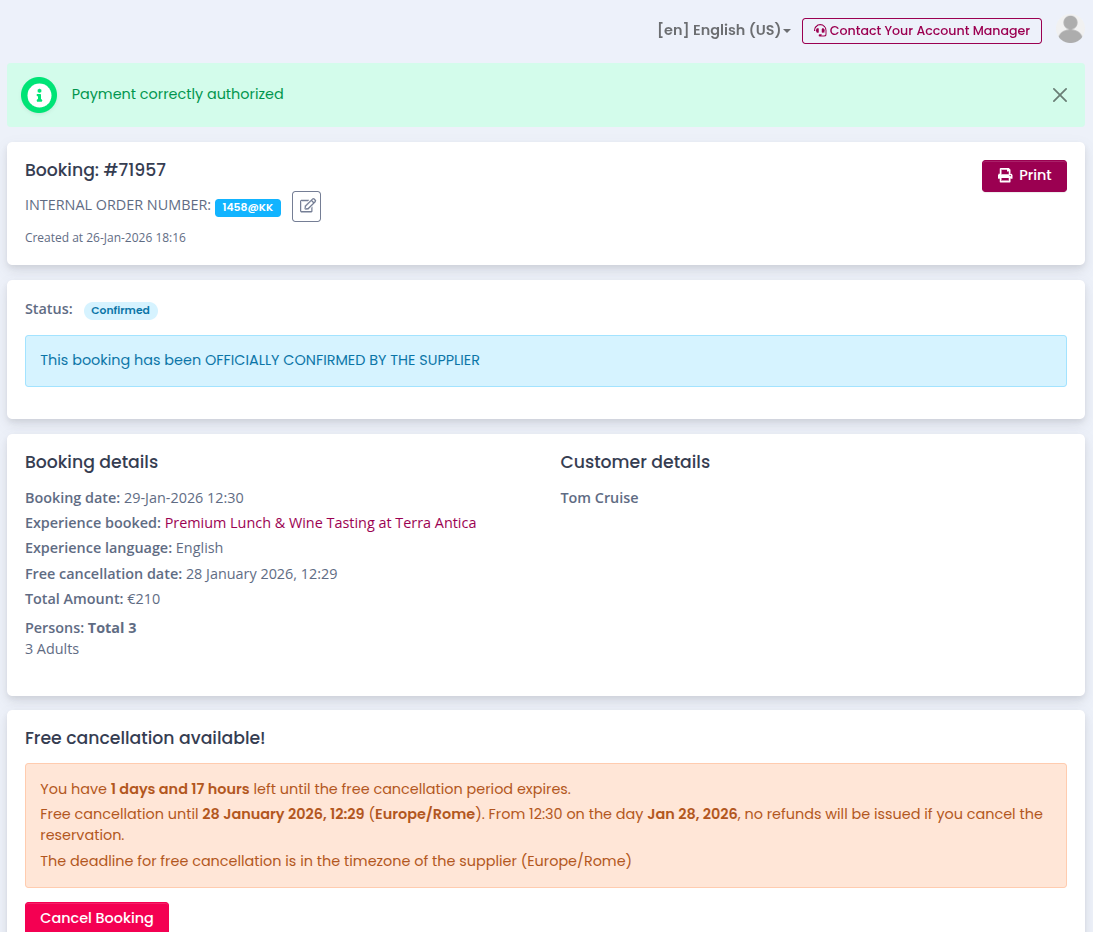This screenshot has height=932, width=1093.
Task: Click Contact Your Account Manager
Action: click(x=921, y=31)
